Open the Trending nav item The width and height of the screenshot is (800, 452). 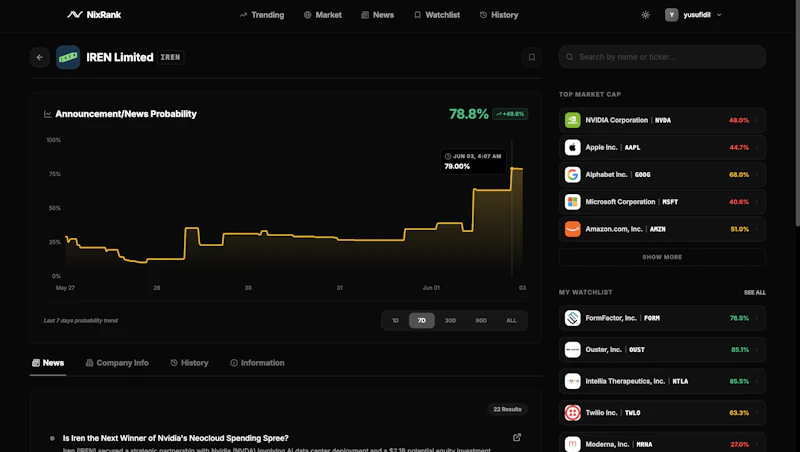coord(262,15)
